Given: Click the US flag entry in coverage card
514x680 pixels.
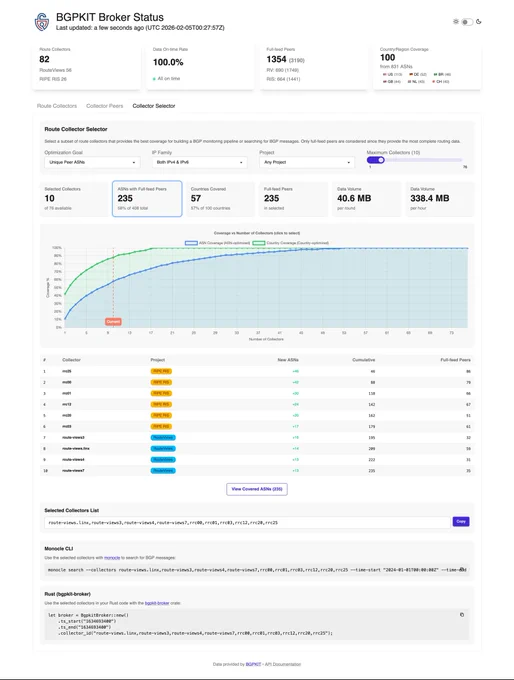Looking at the screenshot, I should tap(392, 75).
